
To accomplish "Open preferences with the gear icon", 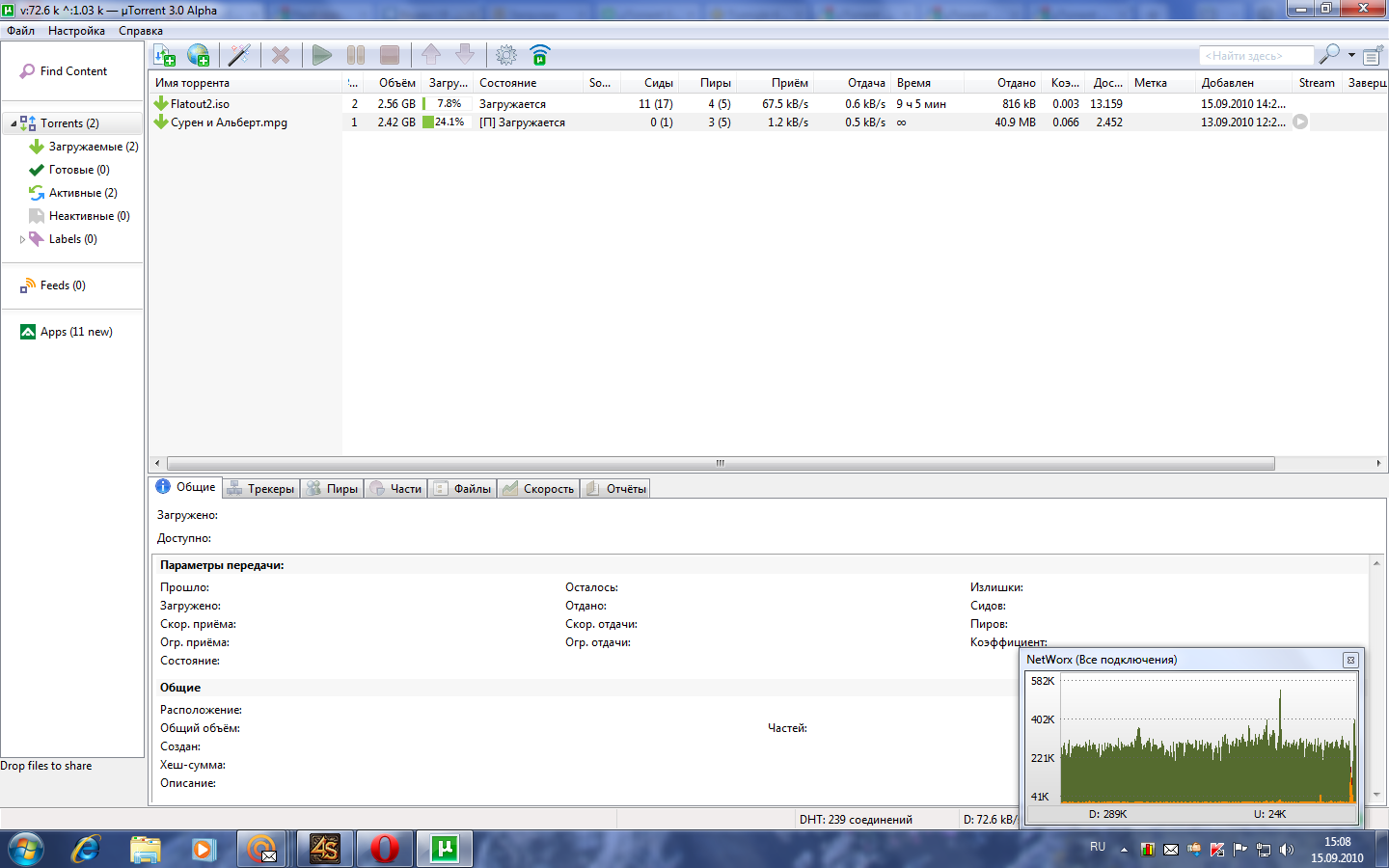I will coord(506,55).
